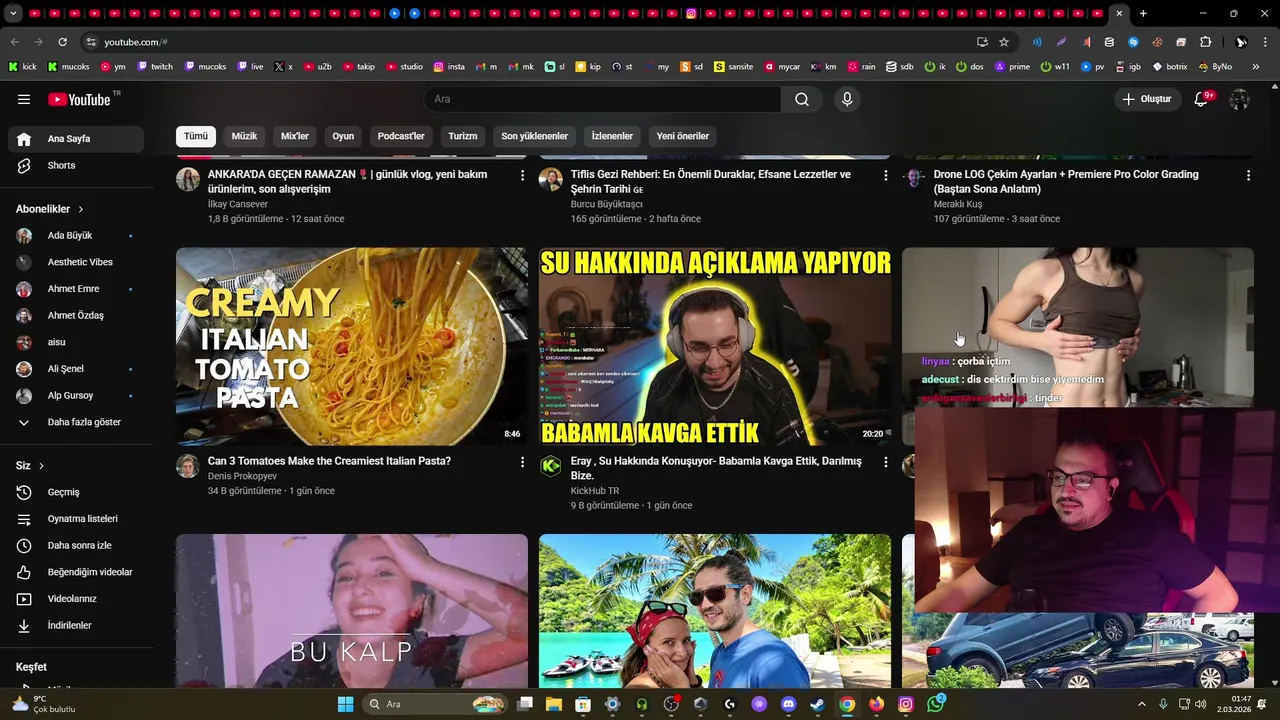Select the İzlenenler filter chip
Image resolution: width=1280 pixels, height=720 pixels.
pos(612,136)
